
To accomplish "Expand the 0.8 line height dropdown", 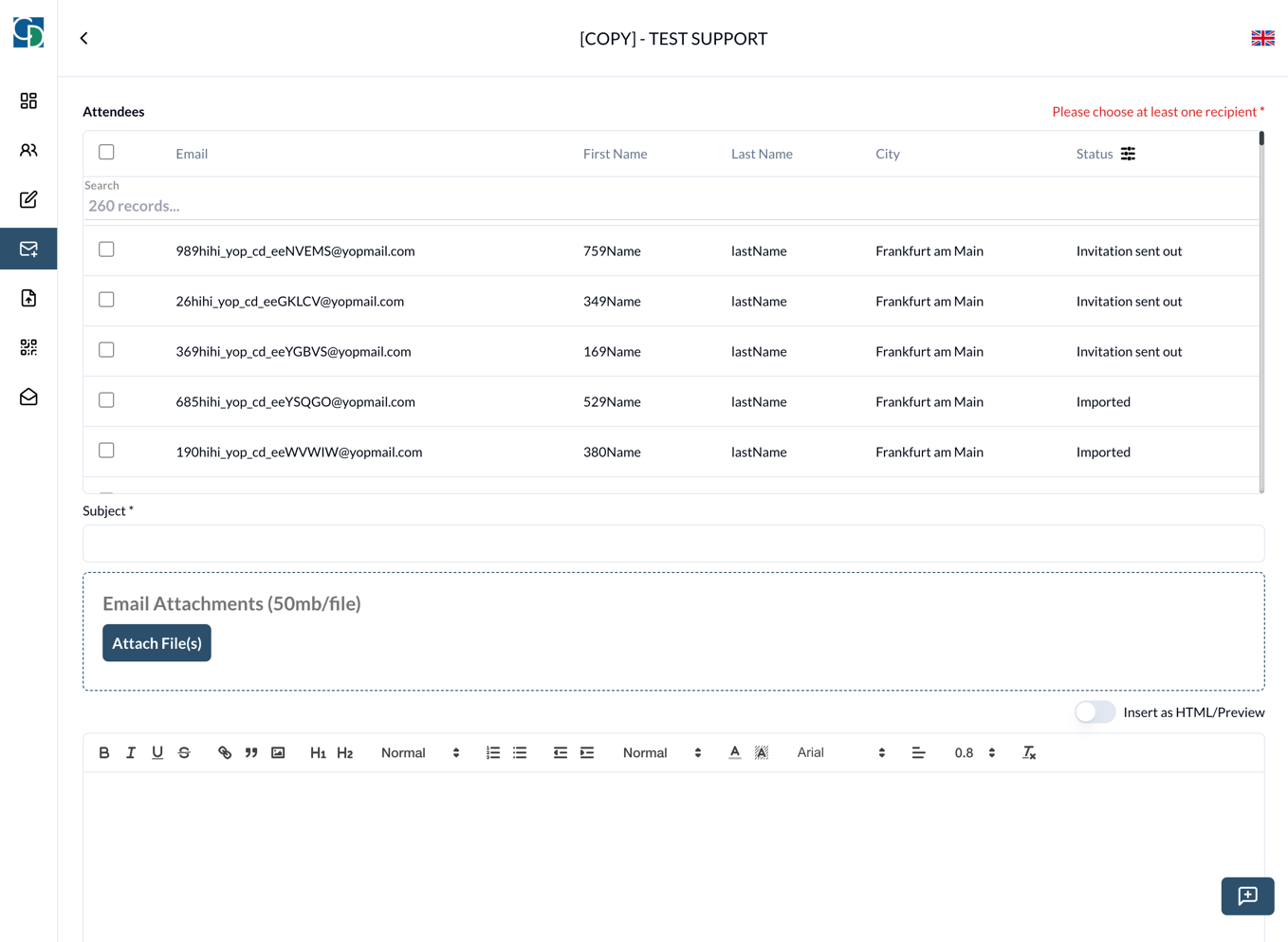I will [x=974, y=752].
